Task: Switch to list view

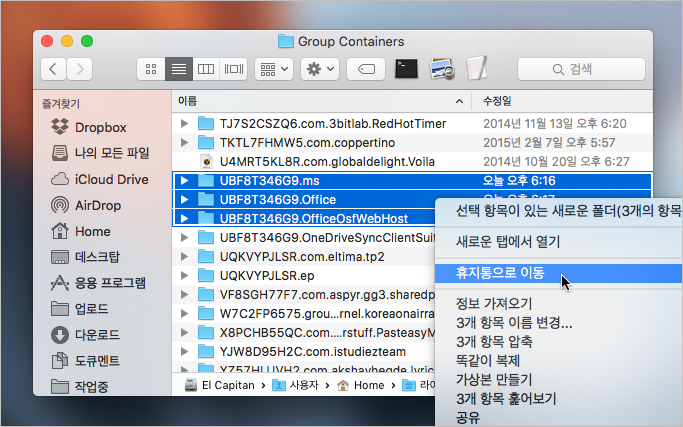Action: (x=179, y=69)
